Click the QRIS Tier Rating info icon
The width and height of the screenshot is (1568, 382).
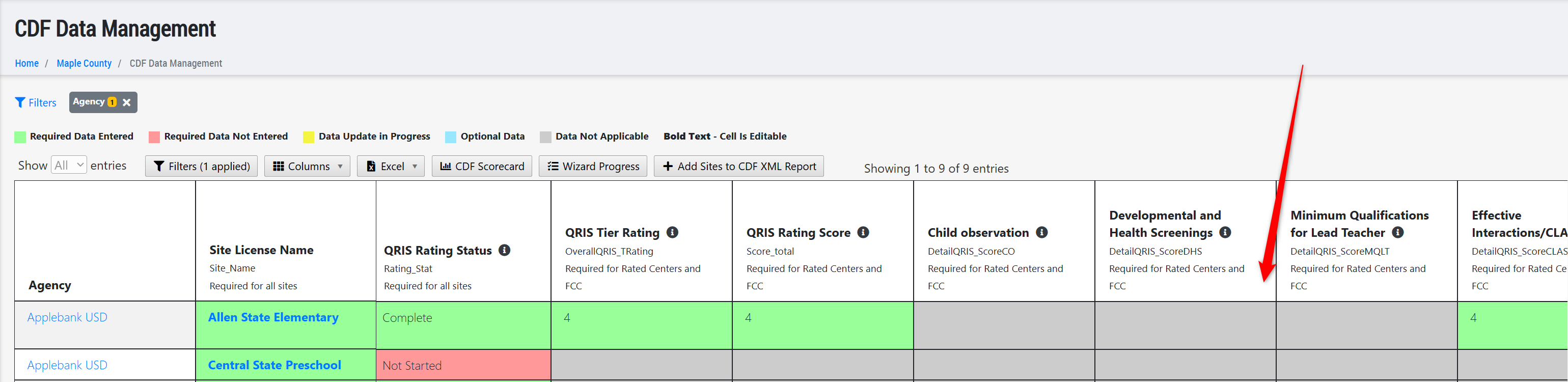pos(672,232)
